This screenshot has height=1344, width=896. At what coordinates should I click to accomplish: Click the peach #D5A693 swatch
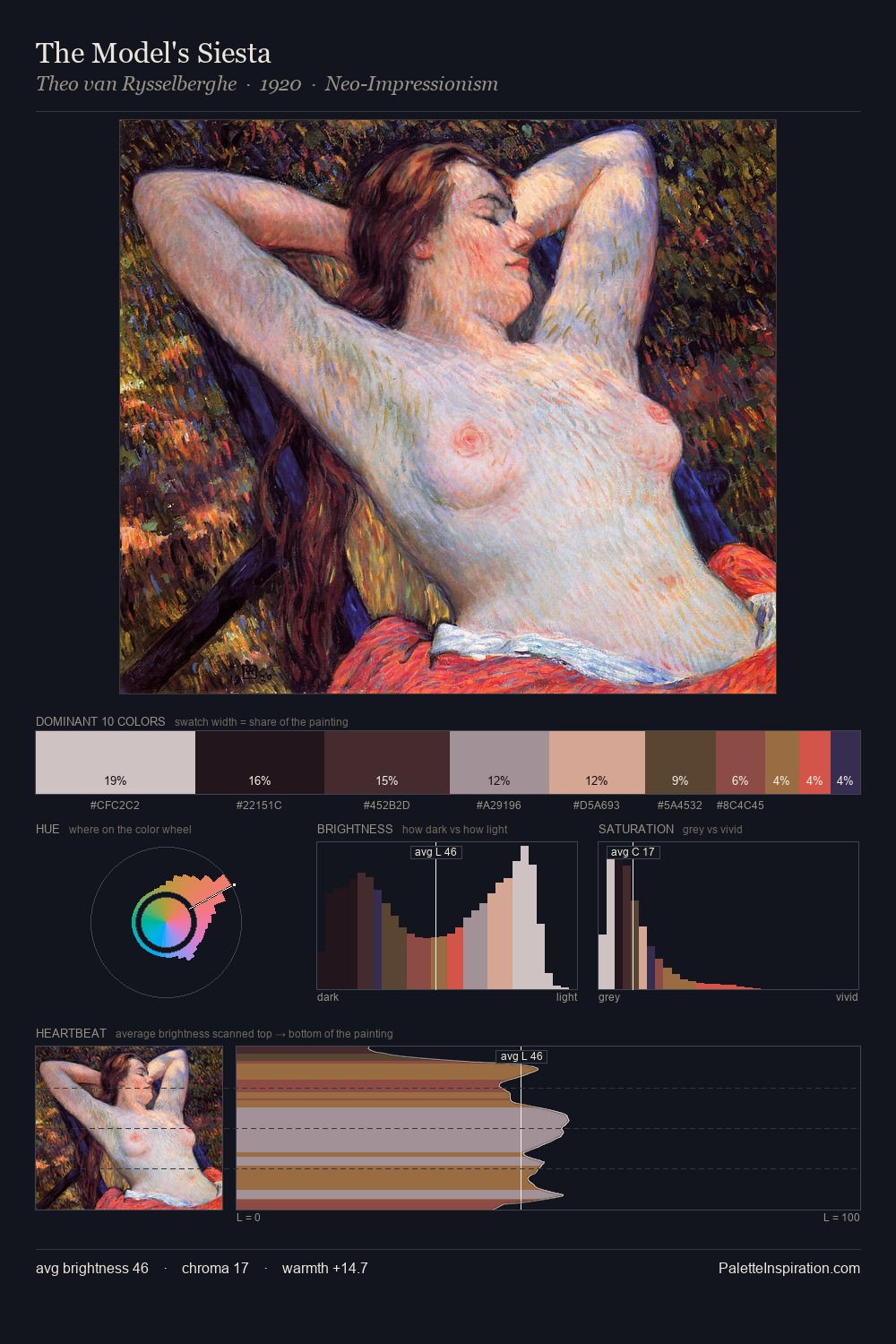(597, 762)
